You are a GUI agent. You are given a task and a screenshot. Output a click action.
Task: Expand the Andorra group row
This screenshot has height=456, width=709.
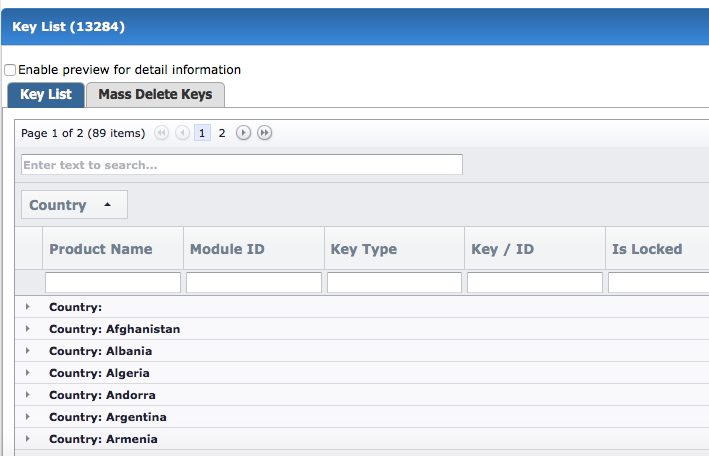pos(28,394)
